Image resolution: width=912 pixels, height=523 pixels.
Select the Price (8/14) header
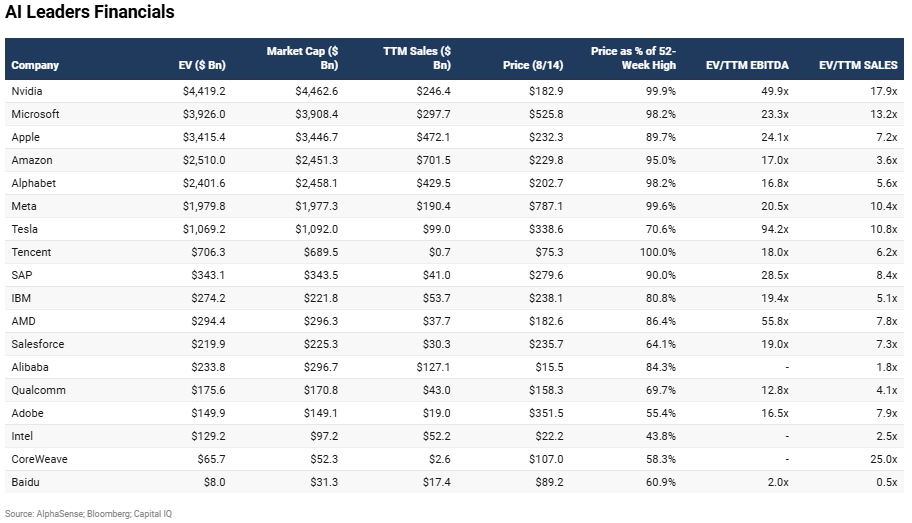tap(533, 65)
